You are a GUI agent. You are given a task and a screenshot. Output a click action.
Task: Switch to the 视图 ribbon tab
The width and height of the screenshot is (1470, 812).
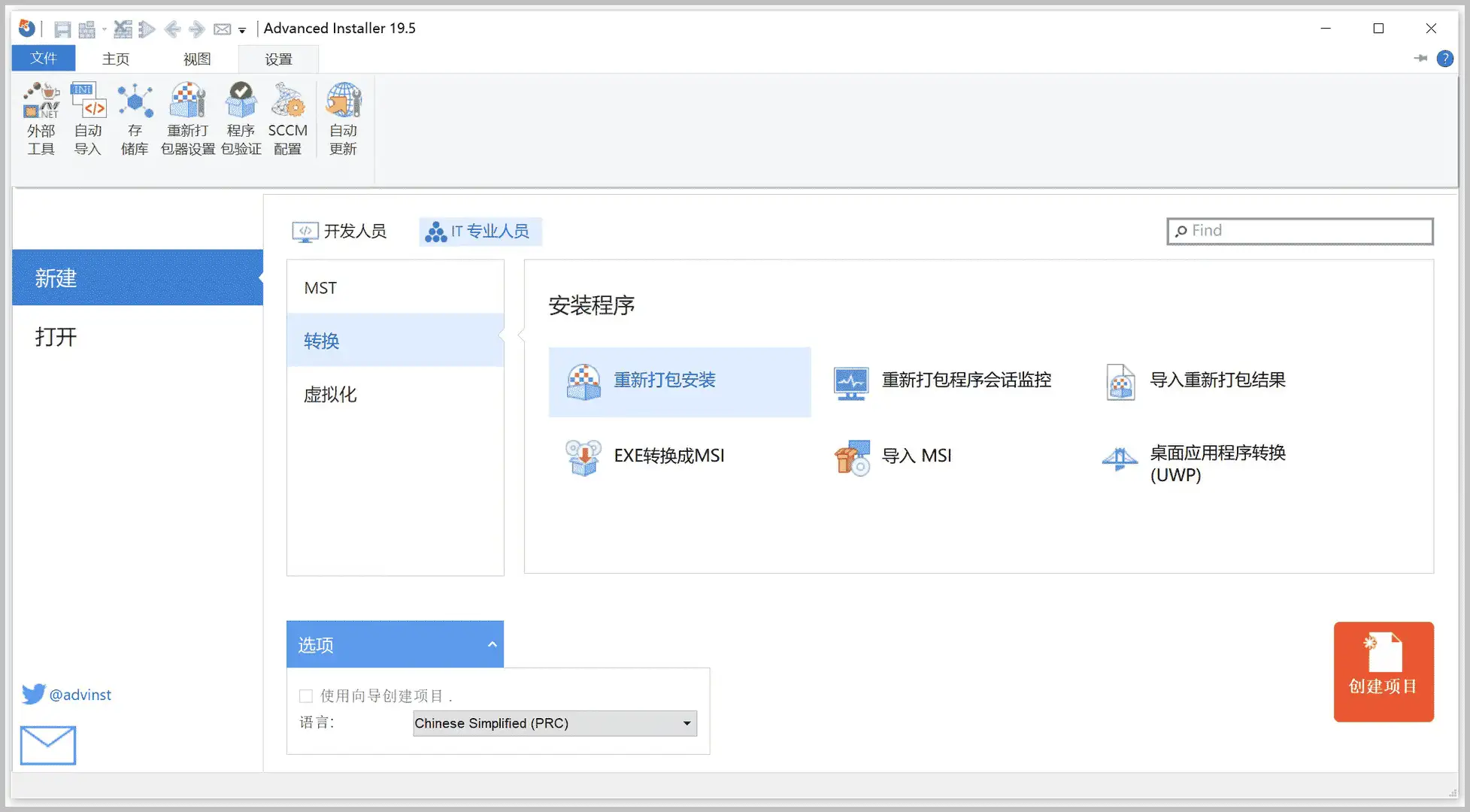click(x=197, y=59)
